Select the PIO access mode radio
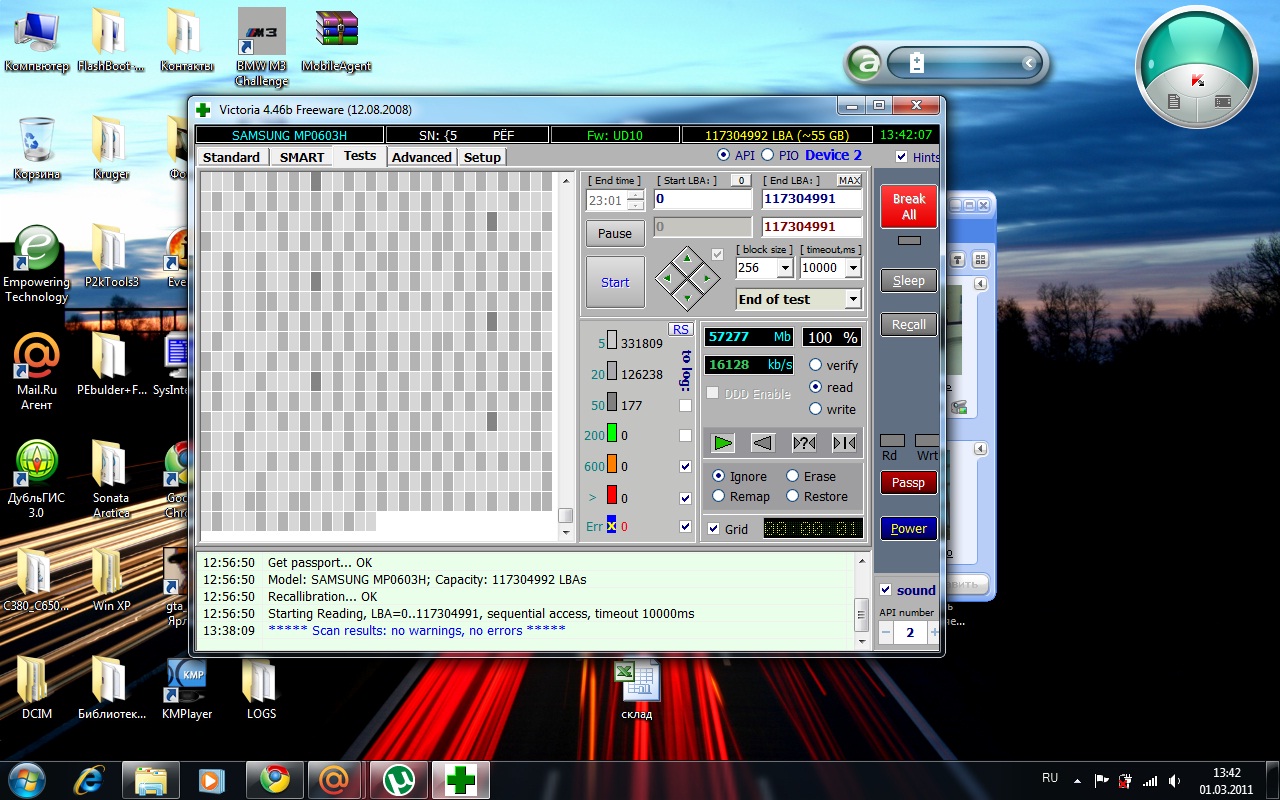The image size is (1280, 800). point(768,155)
